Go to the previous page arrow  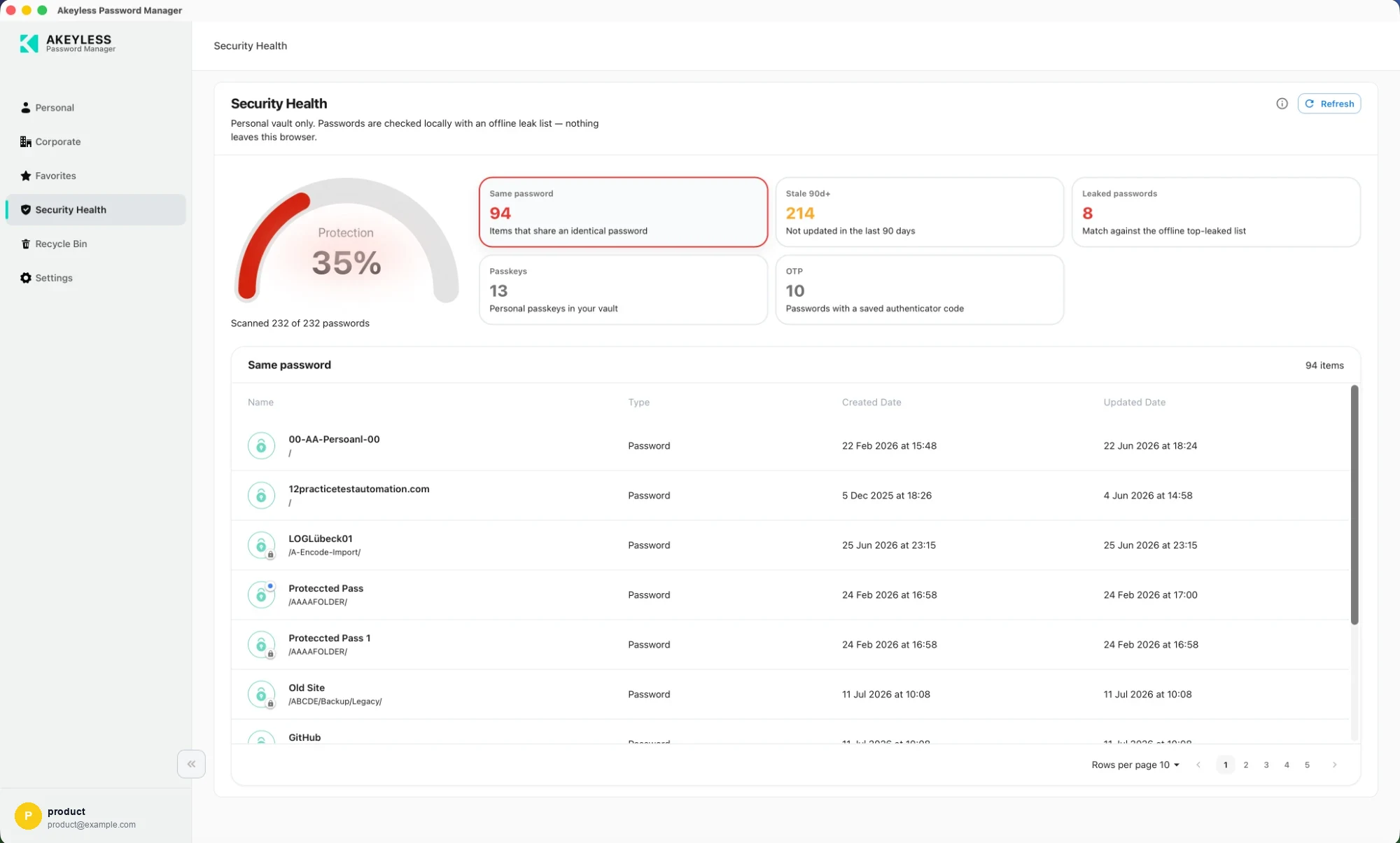[1198, 765]
